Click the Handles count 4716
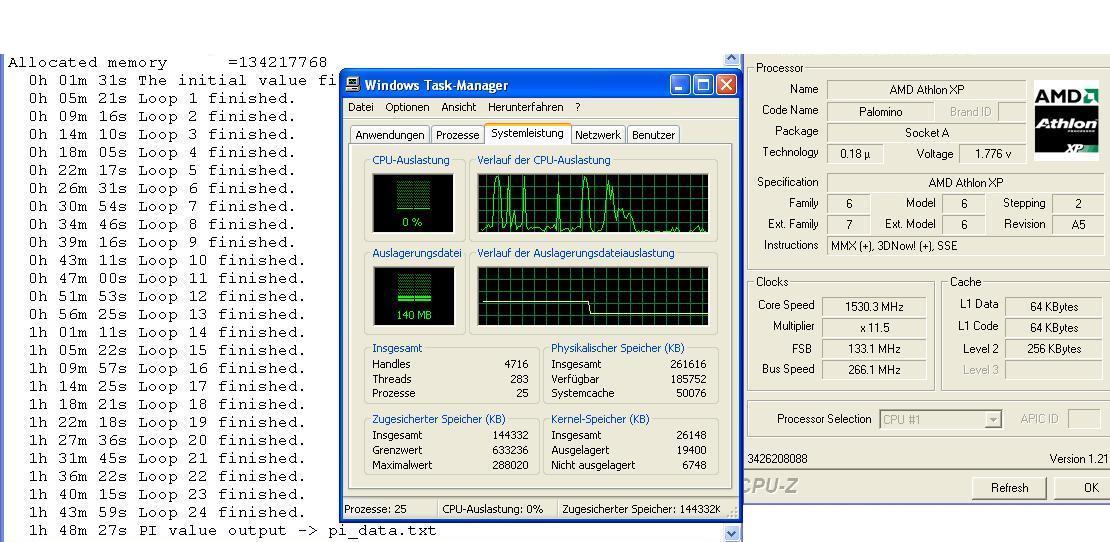 point(516,364)
